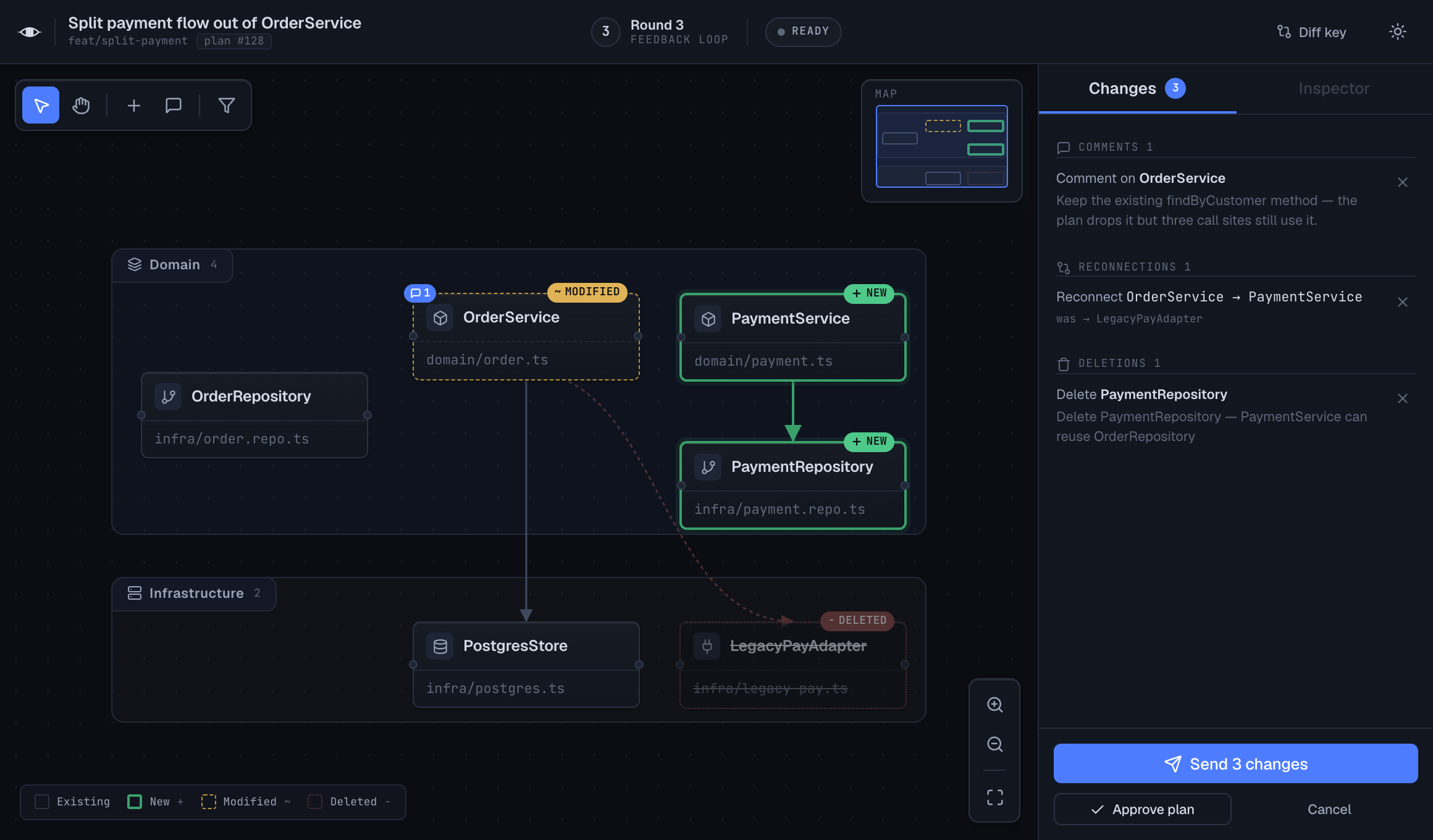Toggle Modified in the legend
This screenshot has width=1433, height=840.
[246, 802]
